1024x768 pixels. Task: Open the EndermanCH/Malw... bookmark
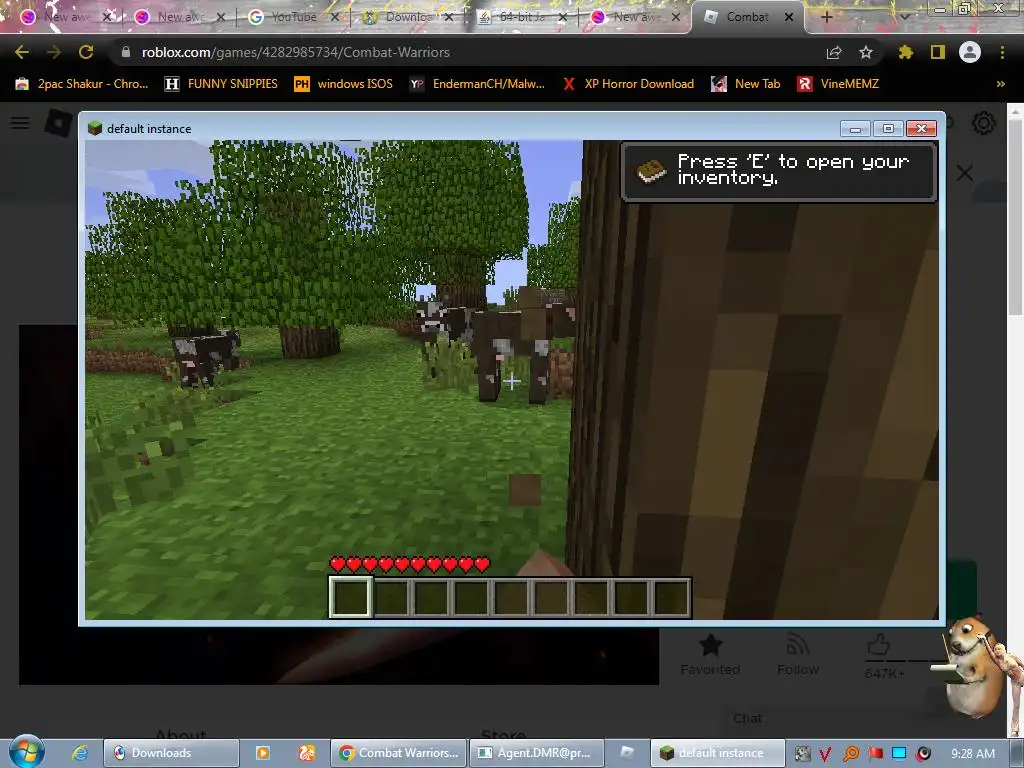click(x=477, y=84)
